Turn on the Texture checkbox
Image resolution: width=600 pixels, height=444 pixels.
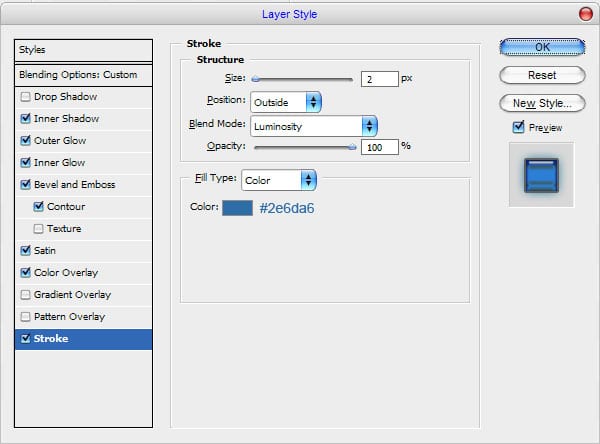pos(38,229)
